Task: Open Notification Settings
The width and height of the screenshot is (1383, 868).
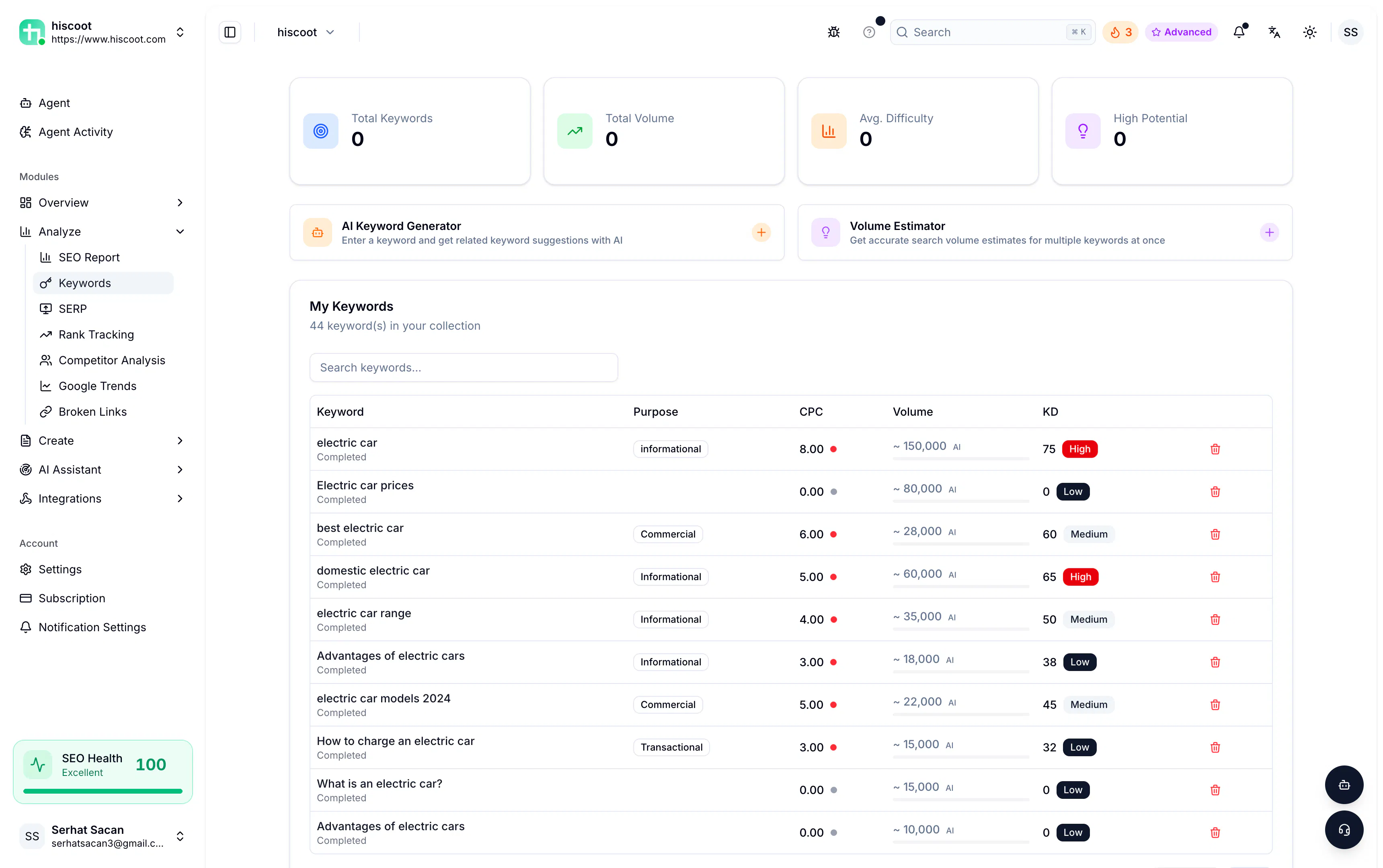Action: [x=103, y=628]
